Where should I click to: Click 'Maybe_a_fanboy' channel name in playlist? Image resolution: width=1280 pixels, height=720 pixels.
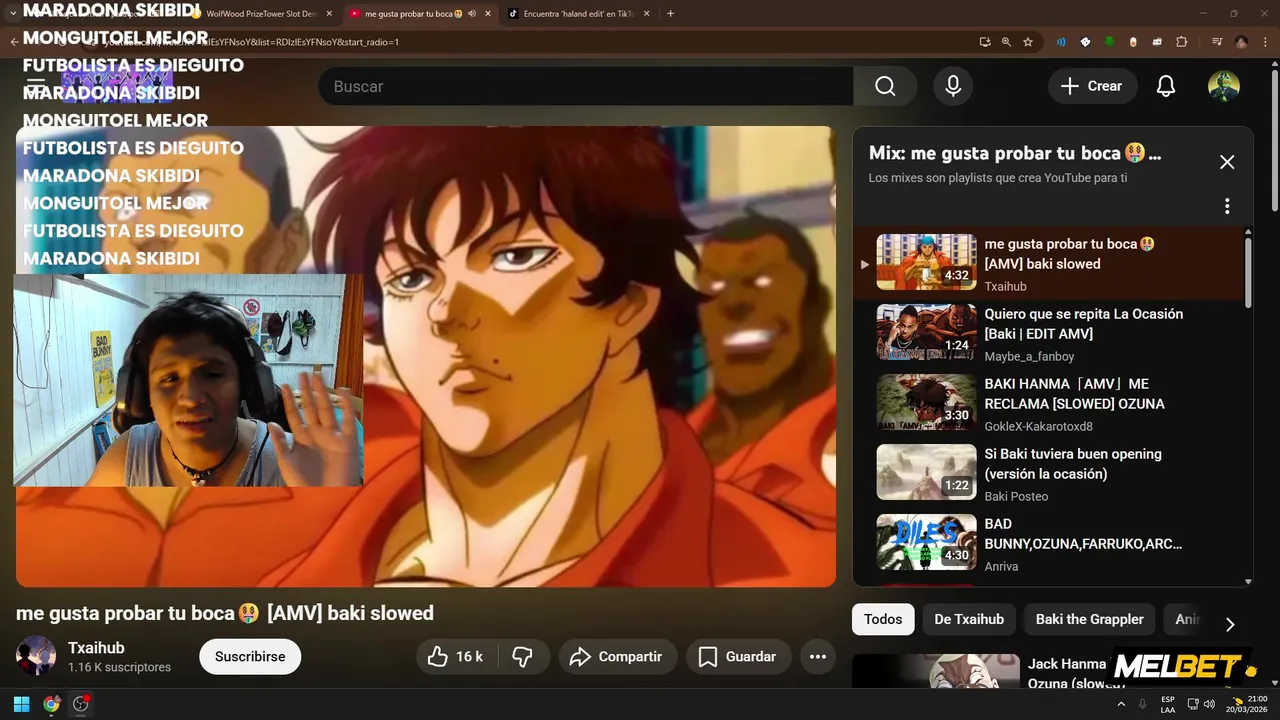1029,356
